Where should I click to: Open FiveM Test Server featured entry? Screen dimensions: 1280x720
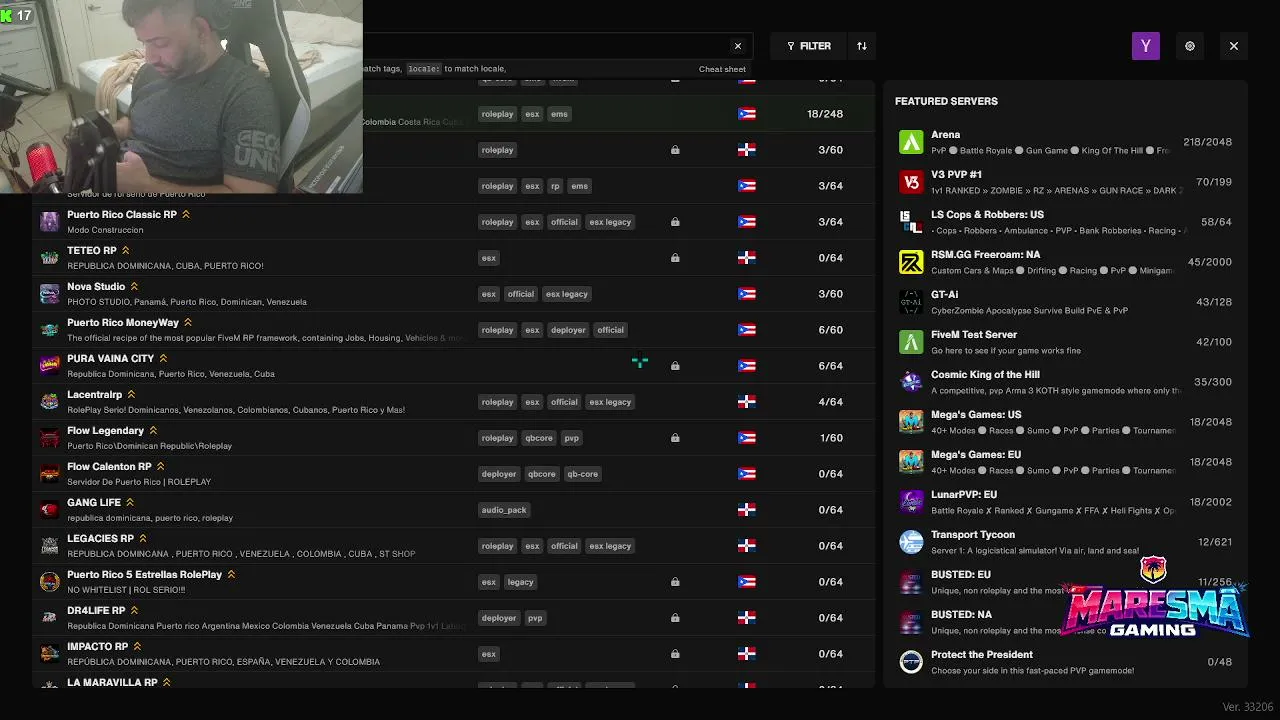click(x=1065, y=342)
